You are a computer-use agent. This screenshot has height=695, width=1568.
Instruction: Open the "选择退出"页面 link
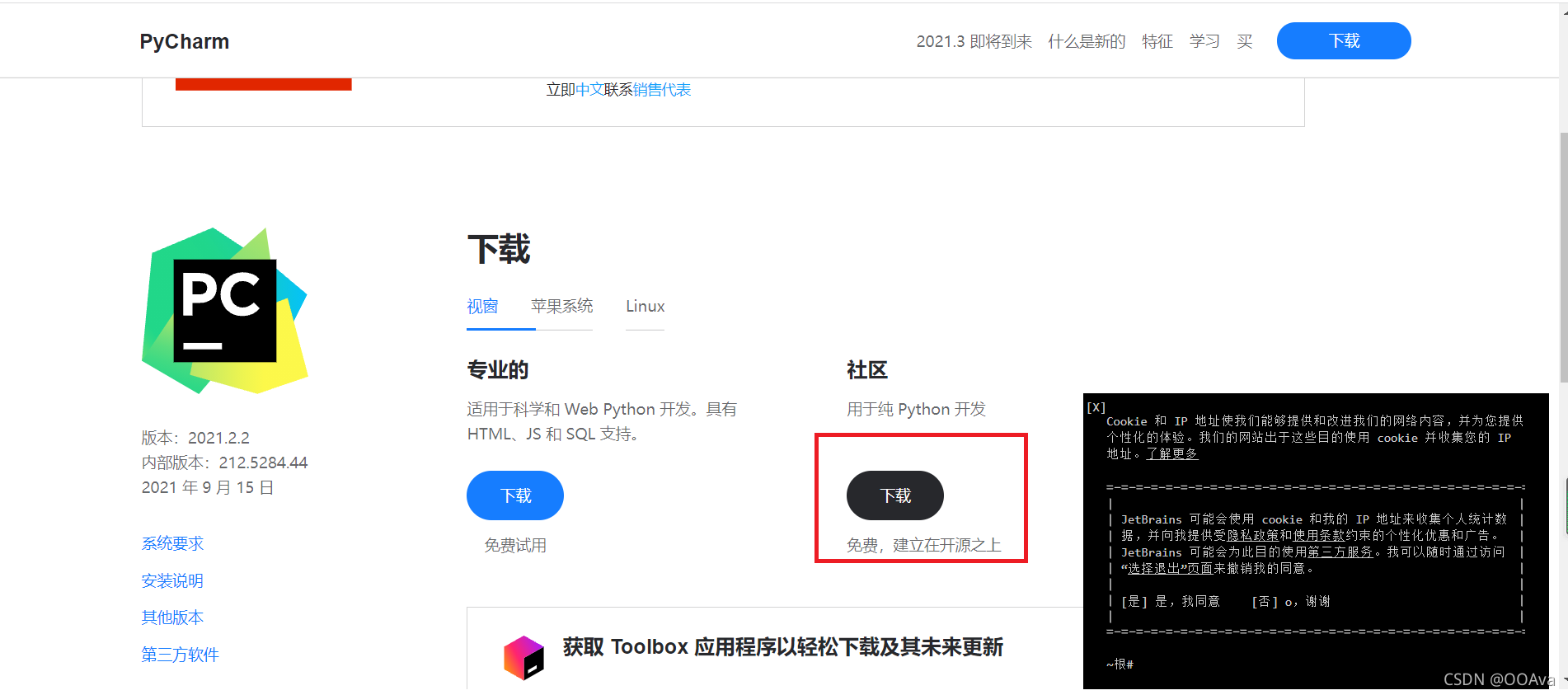tap(1167, 569)
